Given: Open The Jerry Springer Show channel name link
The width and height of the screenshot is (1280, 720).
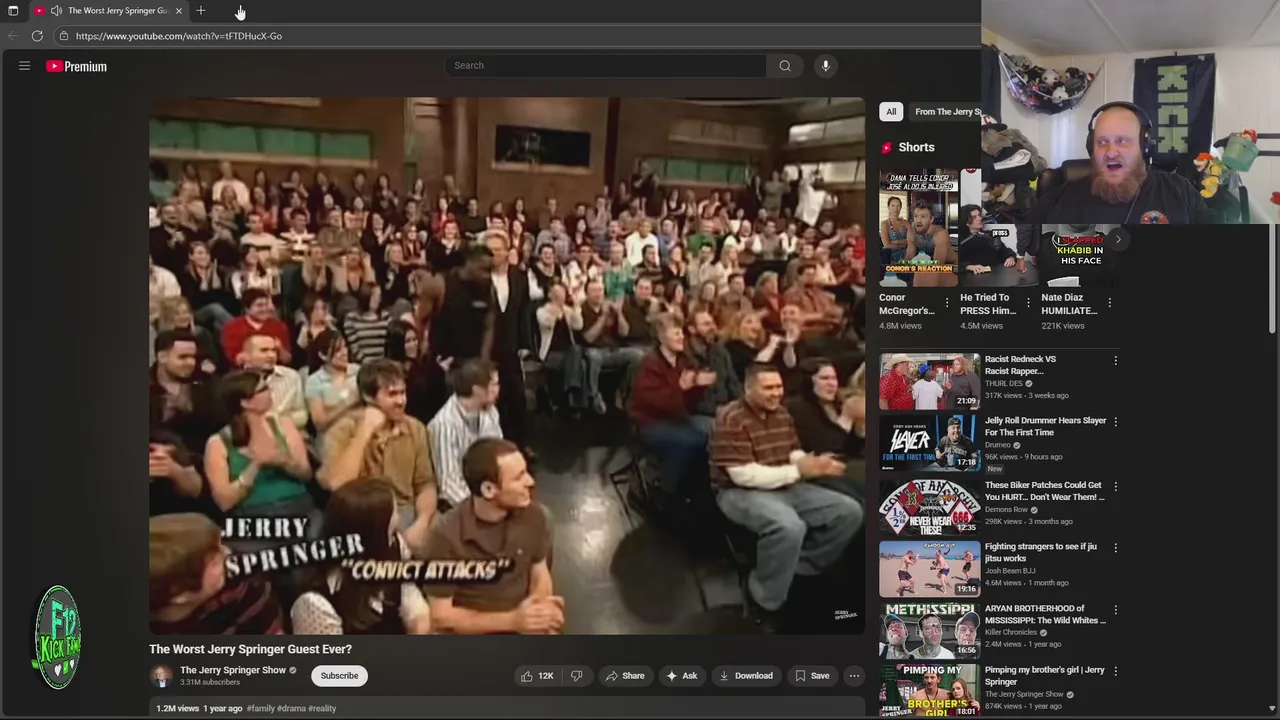Looking at the screenshot, I should tap(233, 670).
